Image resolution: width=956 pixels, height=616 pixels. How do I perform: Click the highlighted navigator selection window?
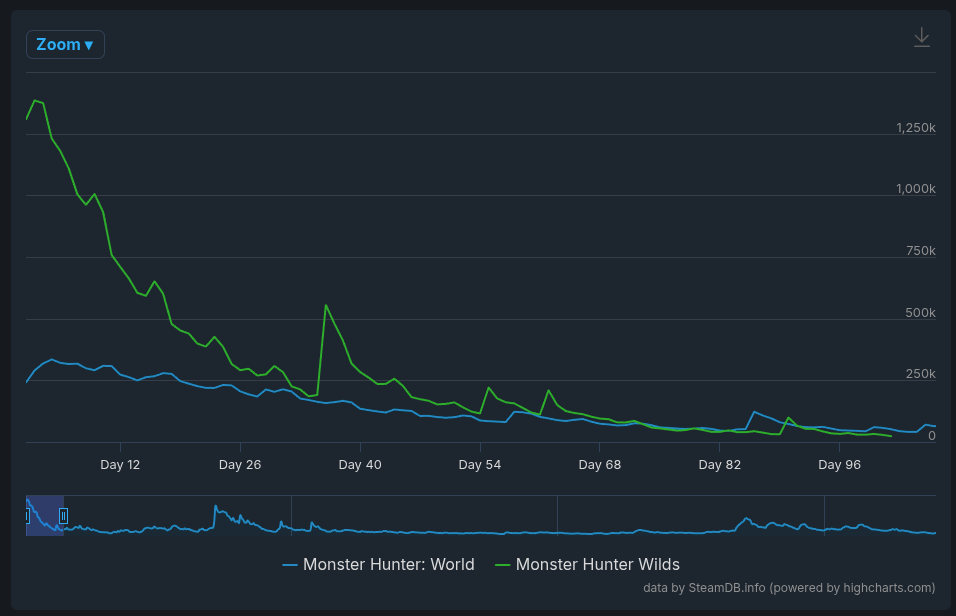(45, 516)
